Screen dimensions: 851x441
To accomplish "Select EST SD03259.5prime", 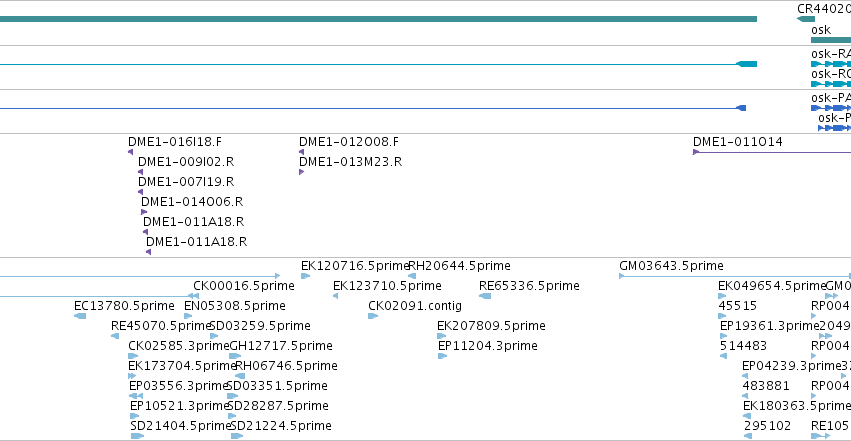I will [x=260, y=326].
